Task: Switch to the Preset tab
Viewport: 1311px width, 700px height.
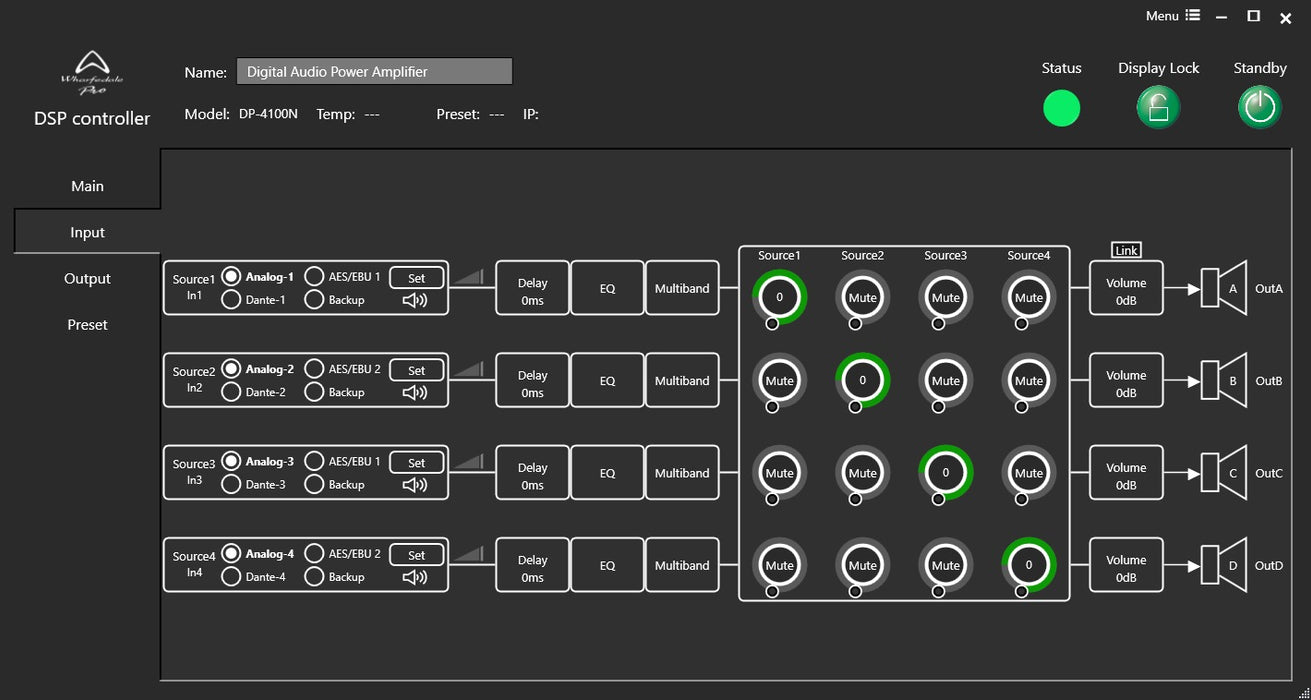Action: (x=87, y=325)
